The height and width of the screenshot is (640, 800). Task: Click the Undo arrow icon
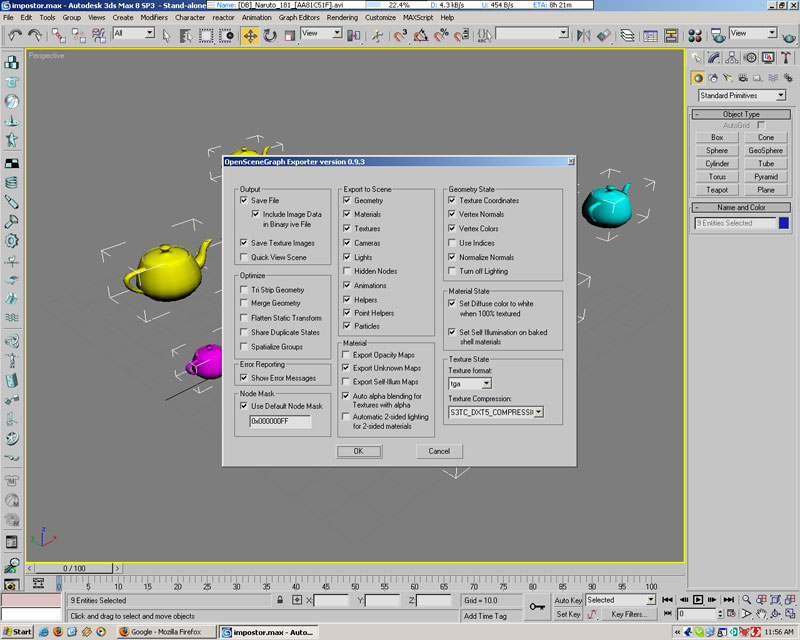coord(15,35)
